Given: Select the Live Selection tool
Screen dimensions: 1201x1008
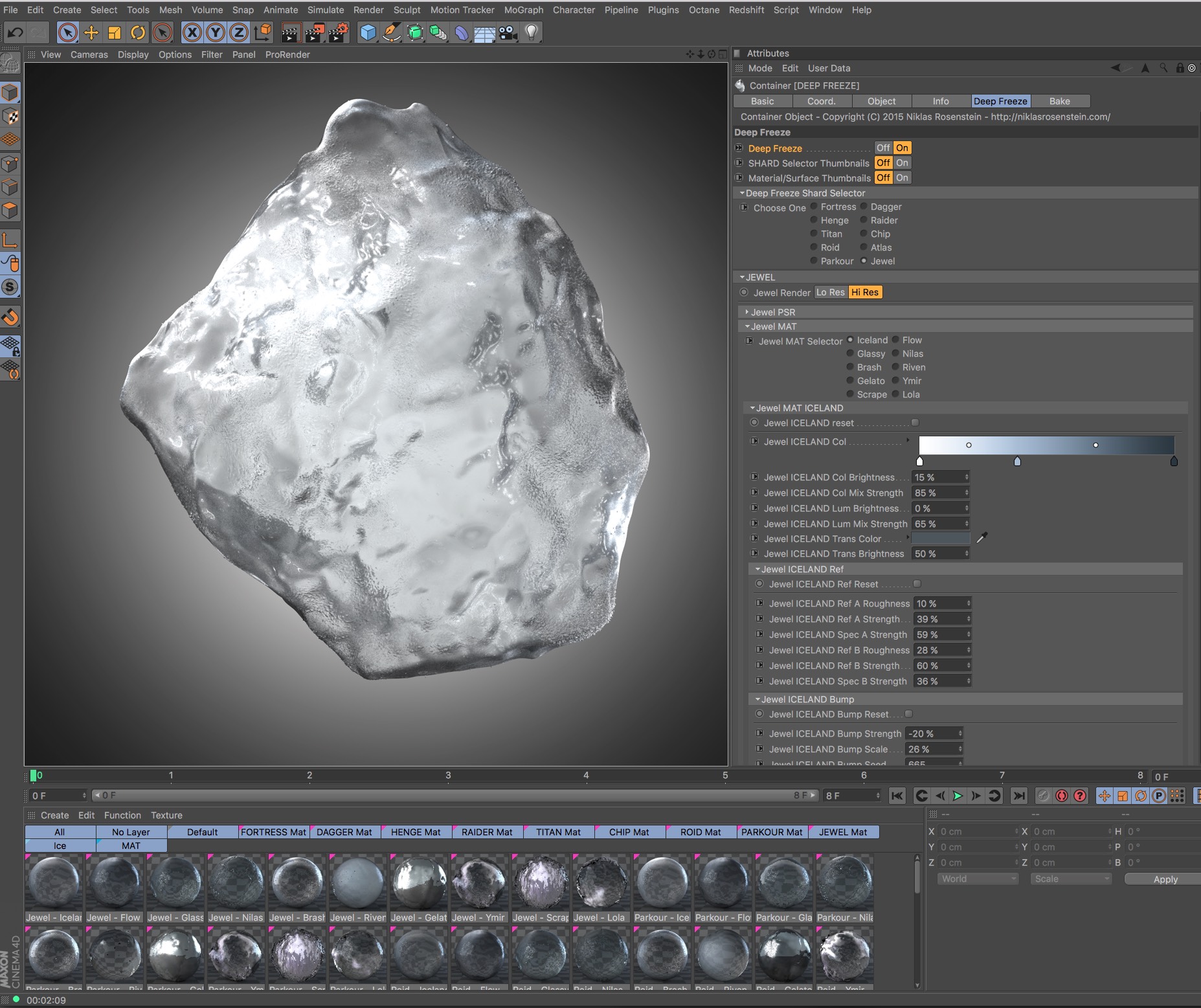Looking at the screenshot, I should point(67,32).
